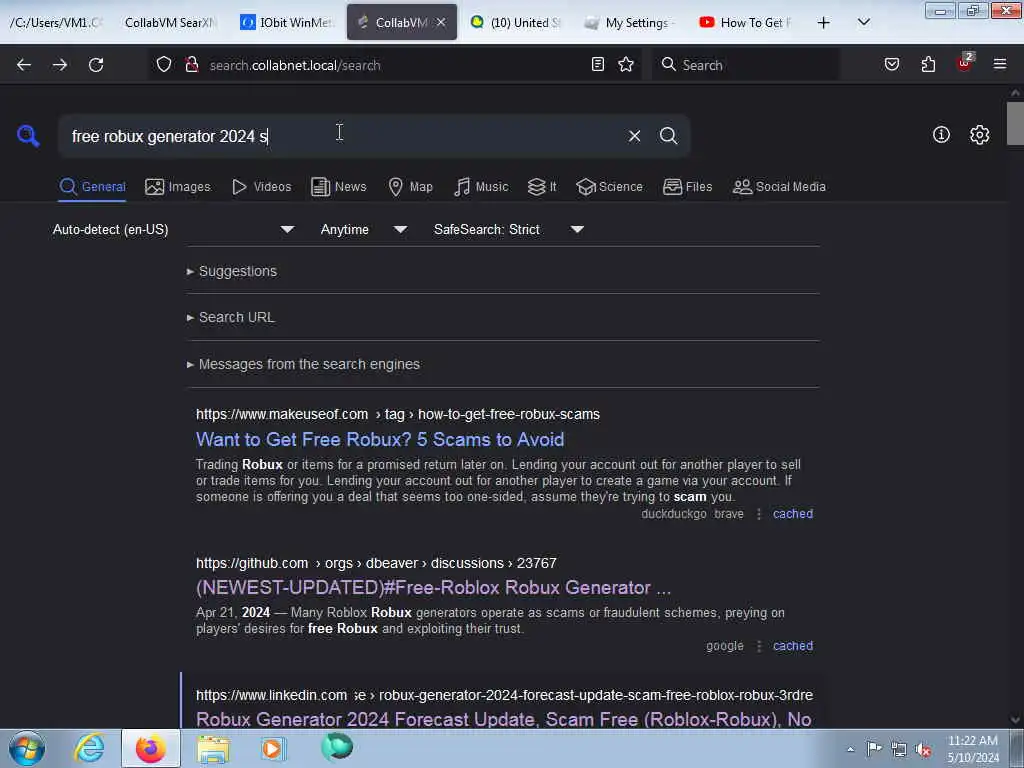Viewport: 1024px width, 768px height.
Task: Bookmark this page with the star icon
Action: 626,64
